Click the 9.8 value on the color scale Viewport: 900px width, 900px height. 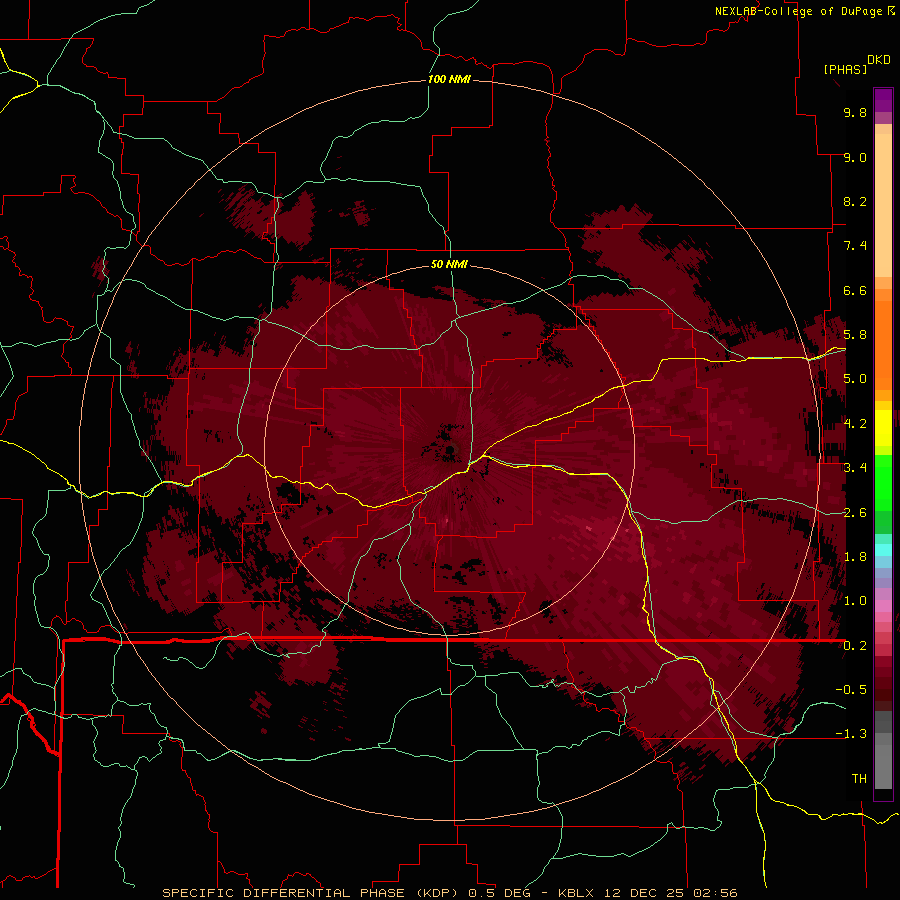click(855, 112)
